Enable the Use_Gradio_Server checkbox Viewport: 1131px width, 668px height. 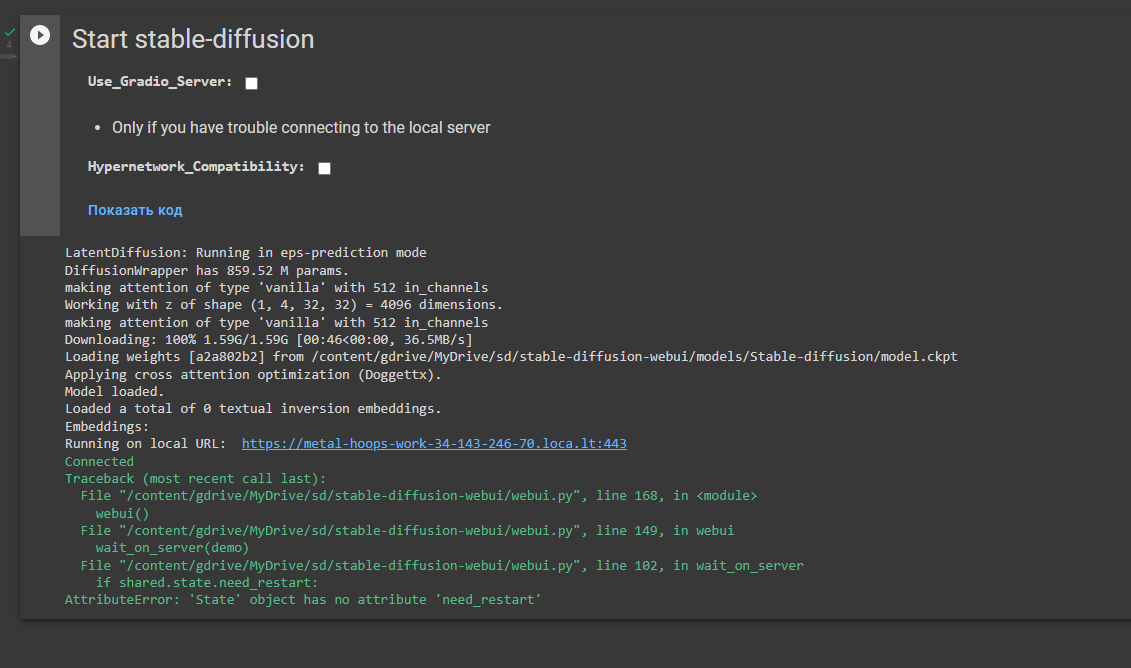tap(250, 83)
